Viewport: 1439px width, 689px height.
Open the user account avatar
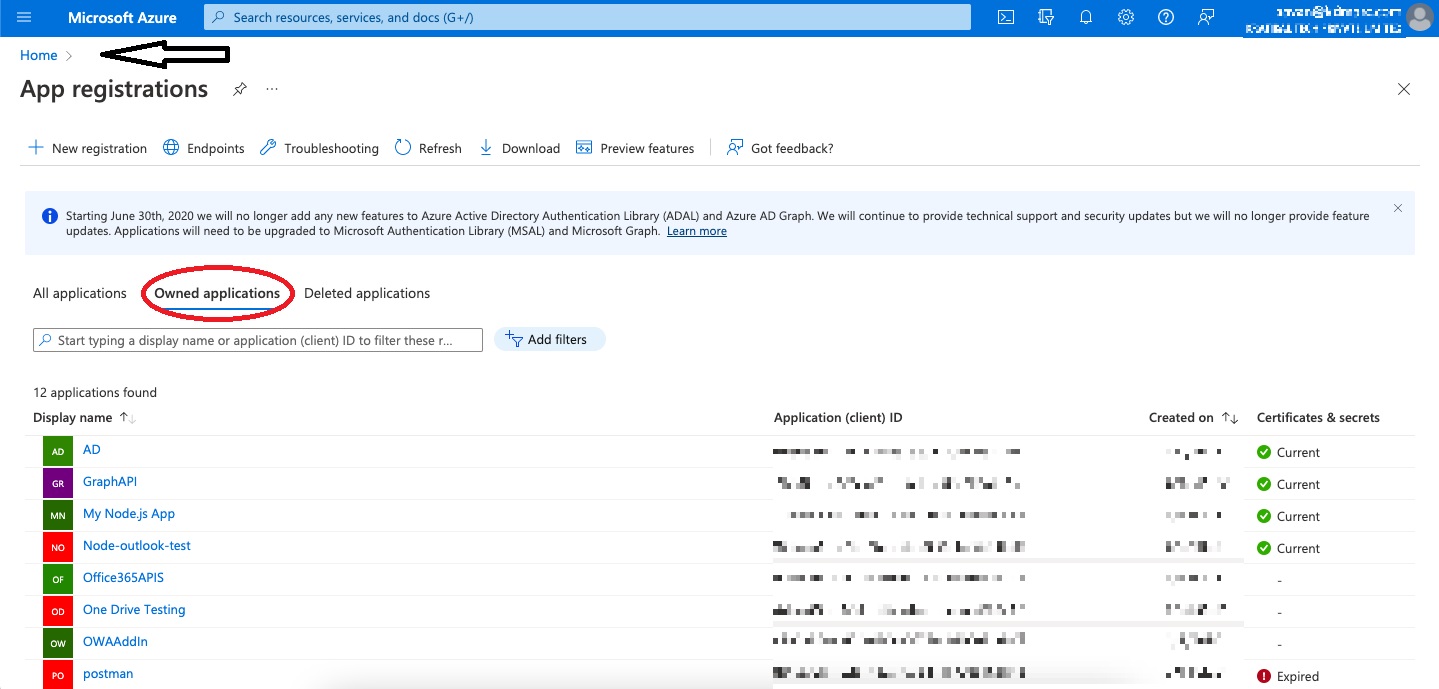click(x=1419, y=17)
